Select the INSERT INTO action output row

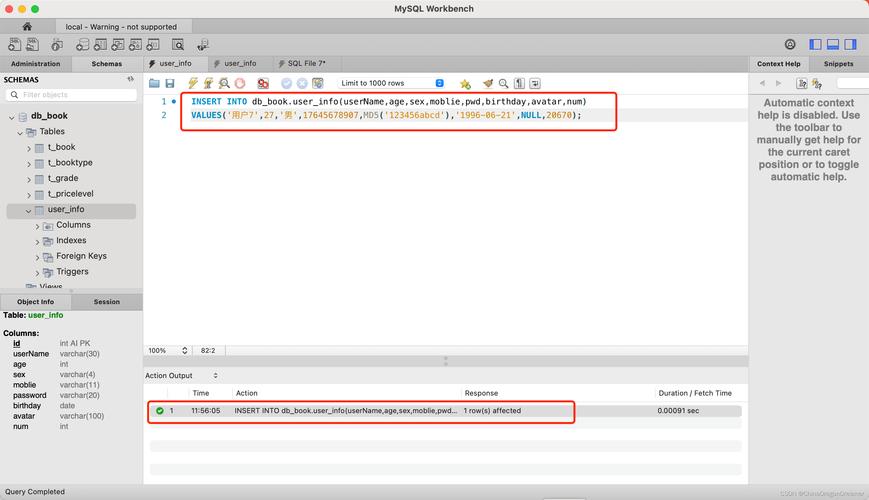click(x=445, y=411)
